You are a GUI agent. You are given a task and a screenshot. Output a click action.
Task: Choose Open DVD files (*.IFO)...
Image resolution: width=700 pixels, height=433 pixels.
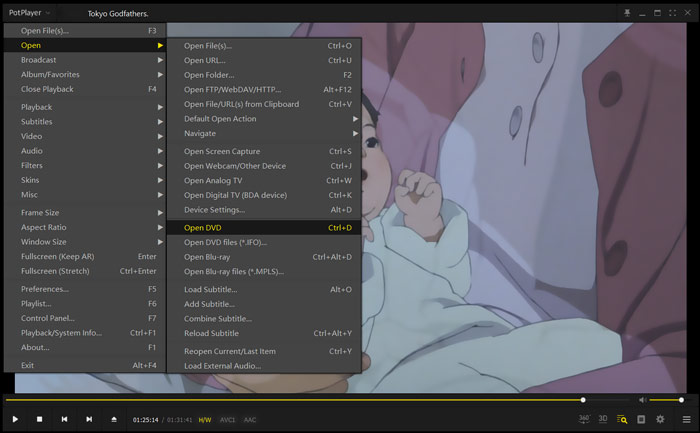click(x=264, y=242)
